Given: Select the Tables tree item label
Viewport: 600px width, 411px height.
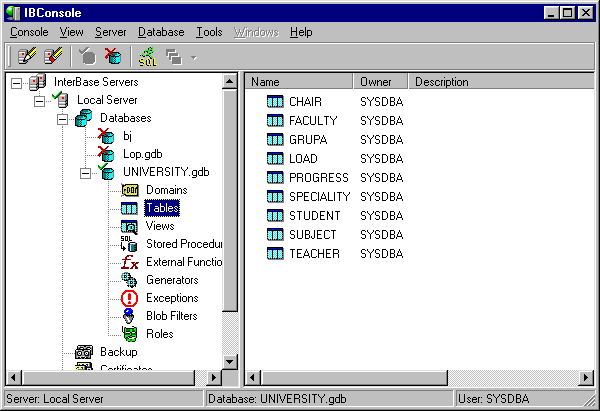Looking at the screenshot, I should (x=162, y=208).
